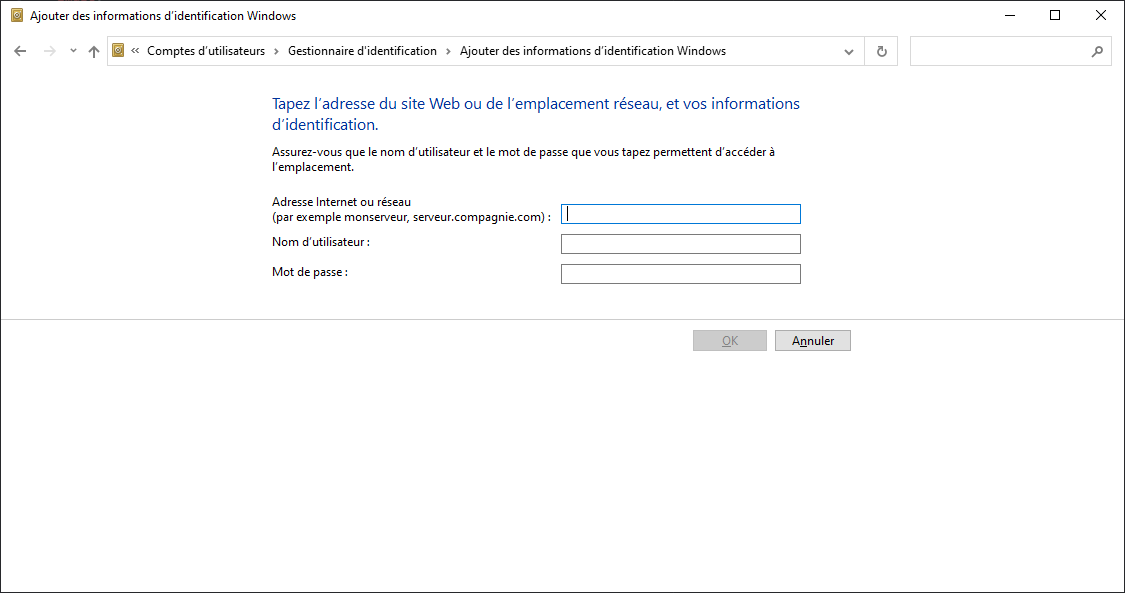Maximize the credentials window
Image resolution: width=1126 pixels, height=593 pixels.
coord(1055,16)
